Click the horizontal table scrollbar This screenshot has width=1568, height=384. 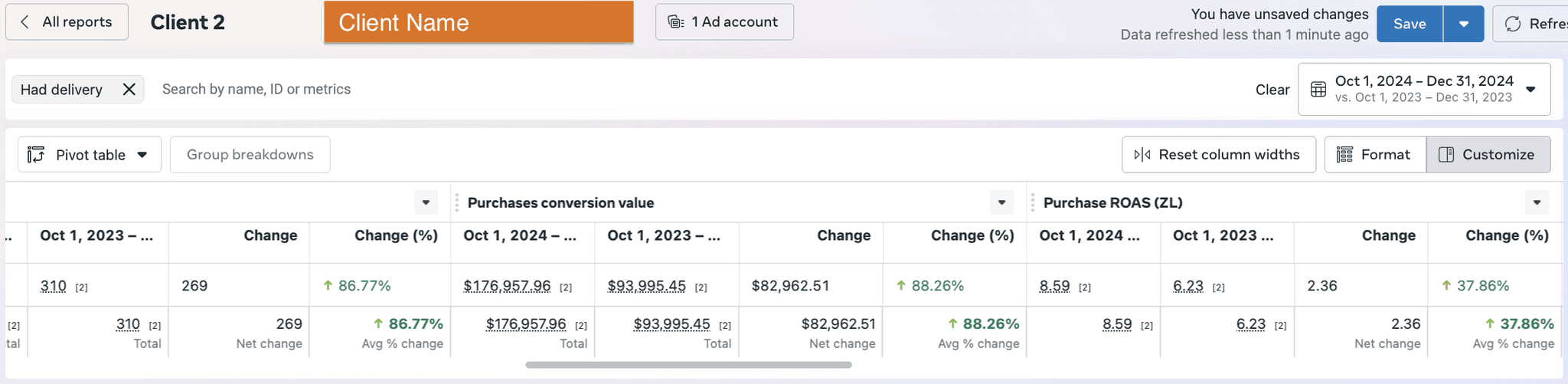pos(688,365)
